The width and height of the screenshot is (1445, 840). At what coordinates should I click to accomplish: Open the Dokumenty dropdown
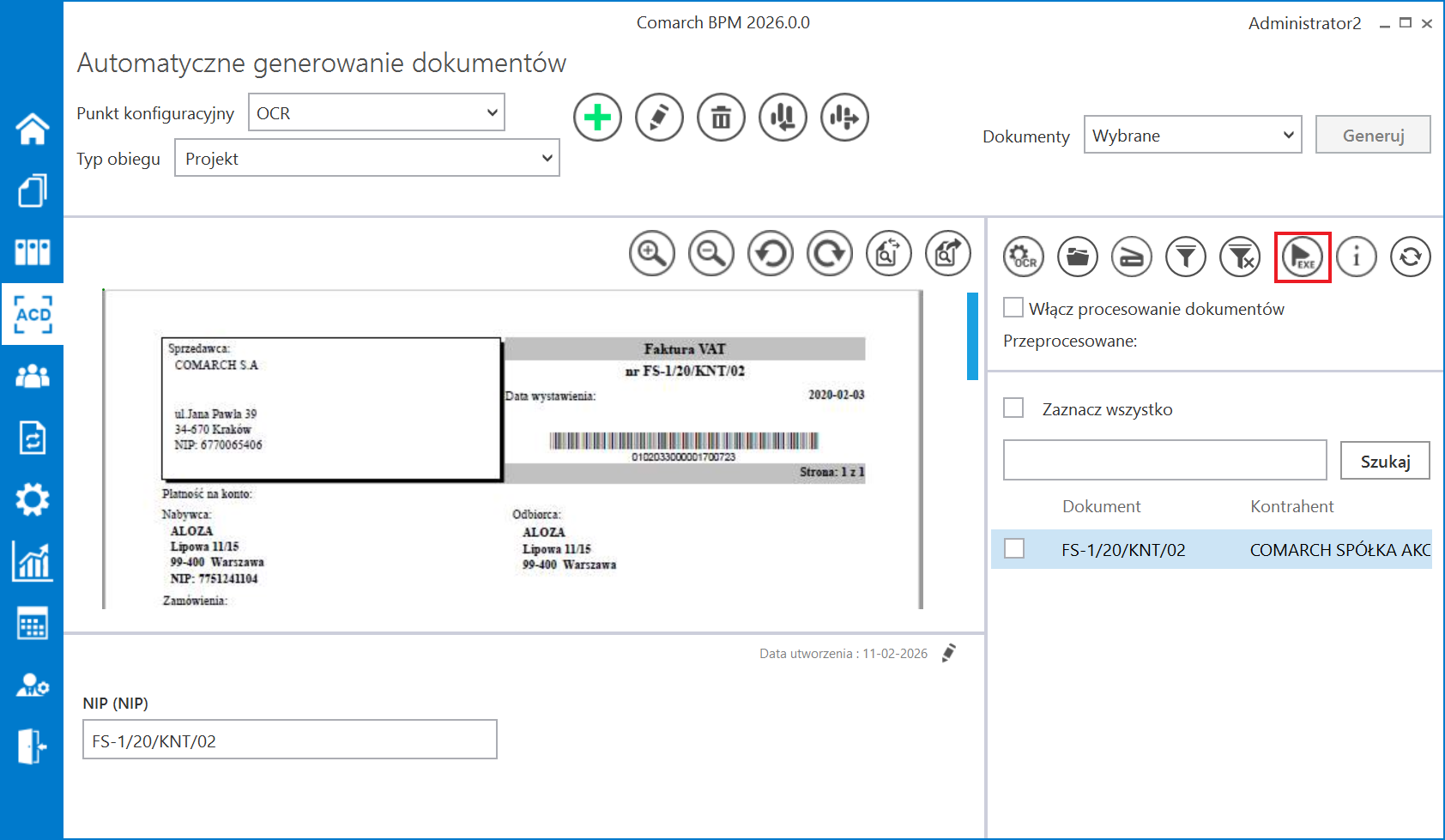pyautogui.click(x=1192, y=136)
